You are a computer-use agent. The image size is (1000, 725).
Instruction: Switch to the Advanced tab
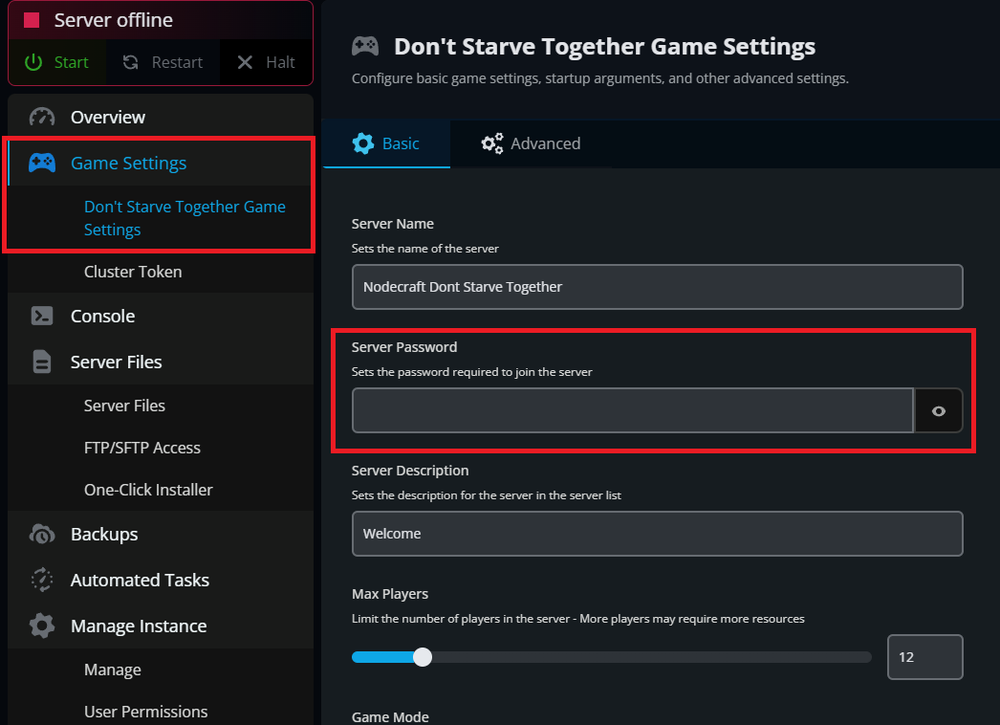[531, 143]
